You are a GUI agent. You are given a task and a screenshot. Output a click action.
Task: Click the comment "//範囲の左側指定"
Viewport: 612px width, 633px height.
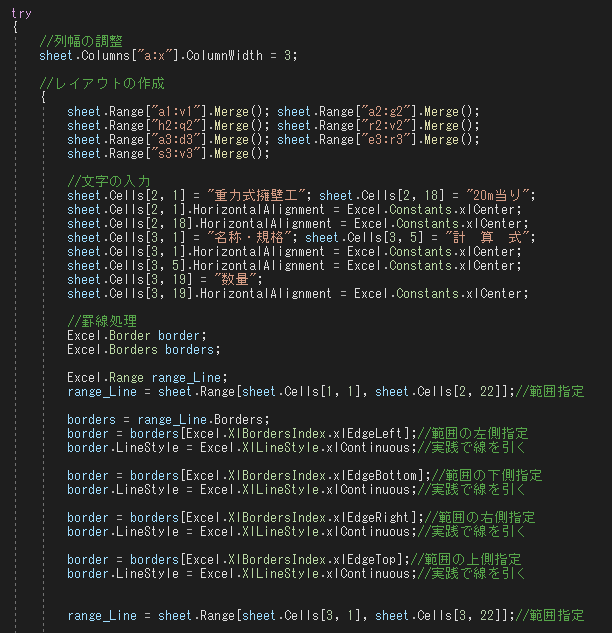[473, 434]
